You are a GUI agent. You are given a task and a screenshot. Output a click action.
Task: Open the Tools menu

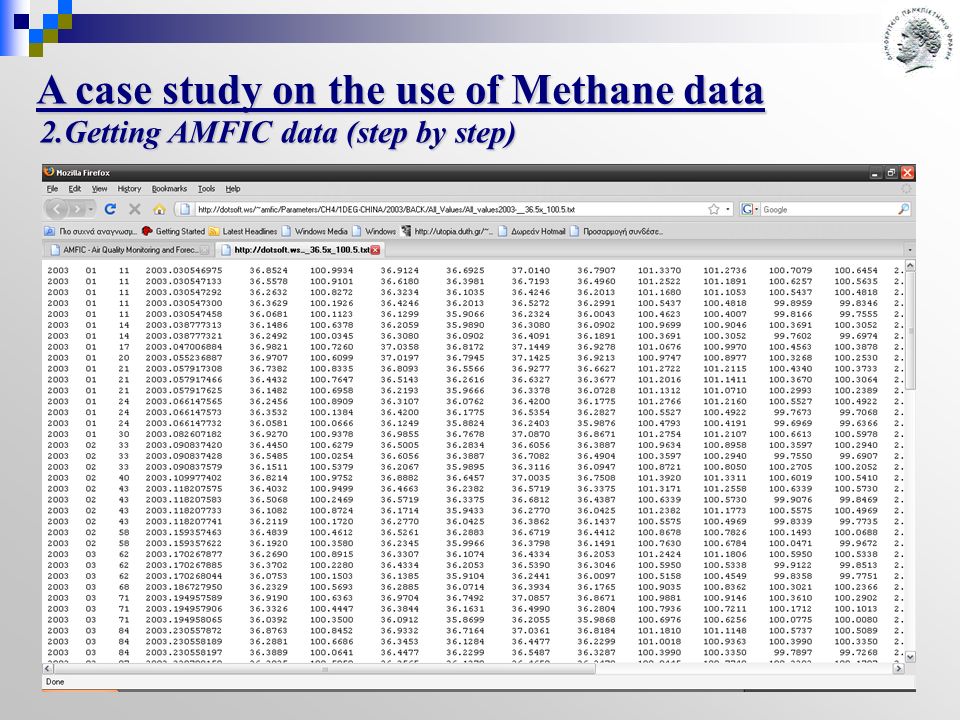click(206, 189)
